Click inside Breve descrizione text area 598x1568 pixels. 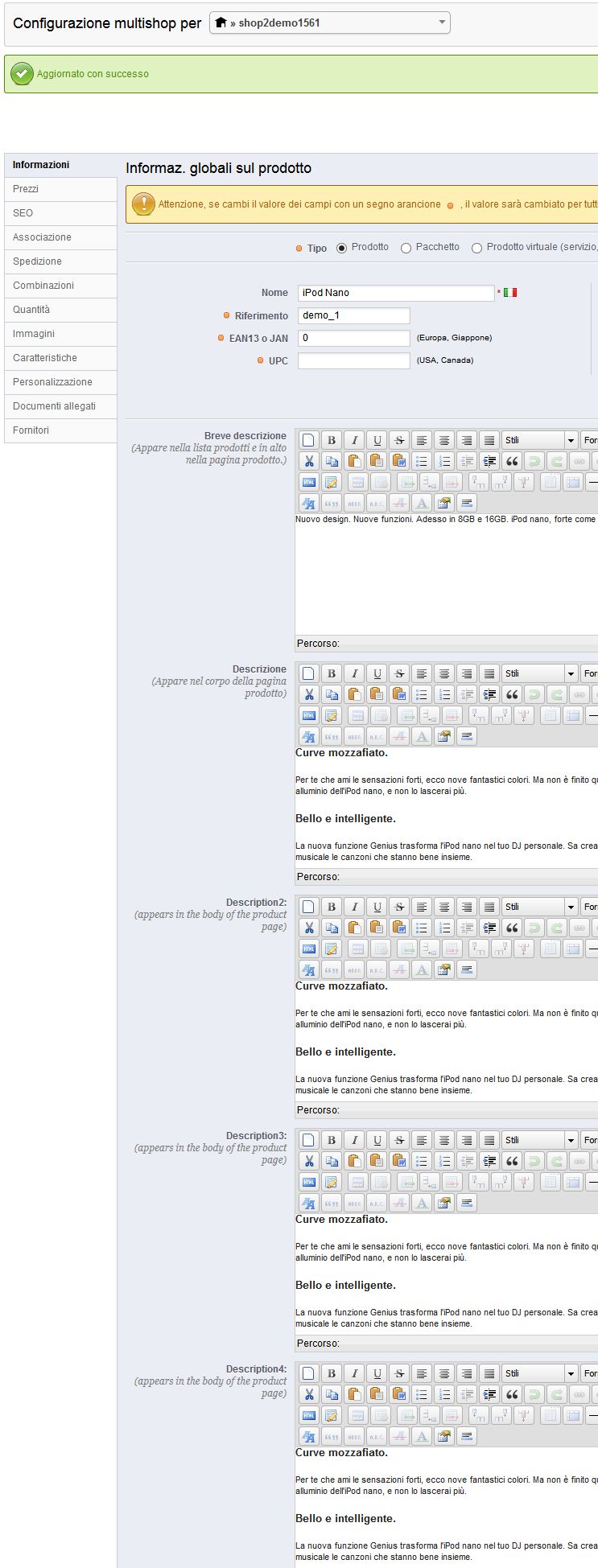447,574
